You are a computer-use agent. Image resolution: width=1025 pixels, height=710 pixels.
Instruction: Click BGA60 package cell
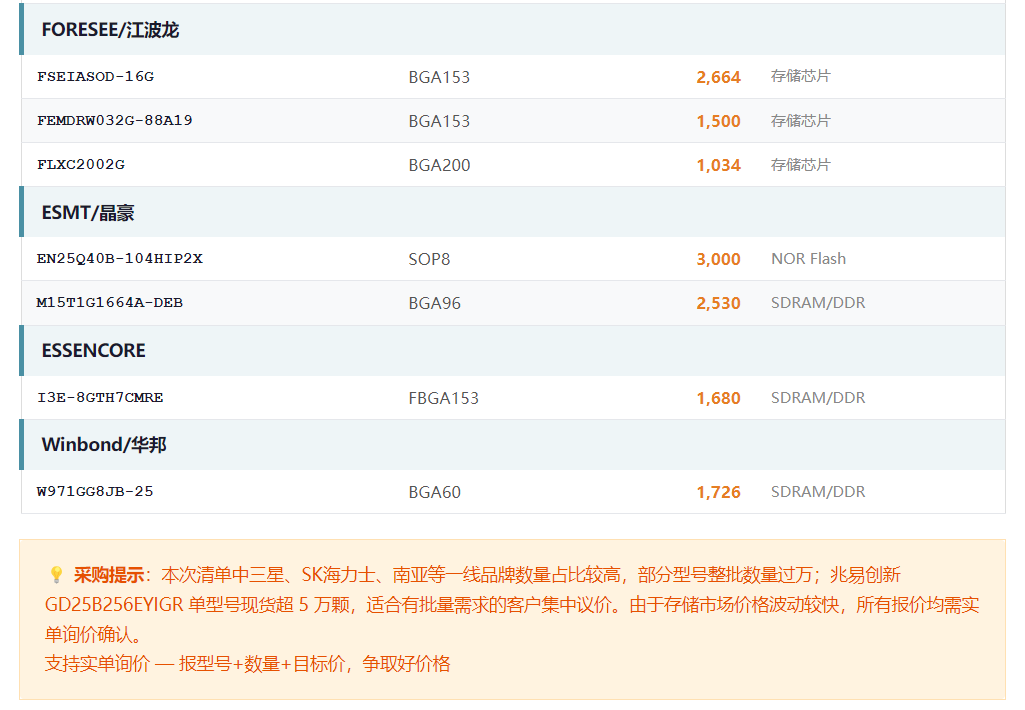point(435,492)
